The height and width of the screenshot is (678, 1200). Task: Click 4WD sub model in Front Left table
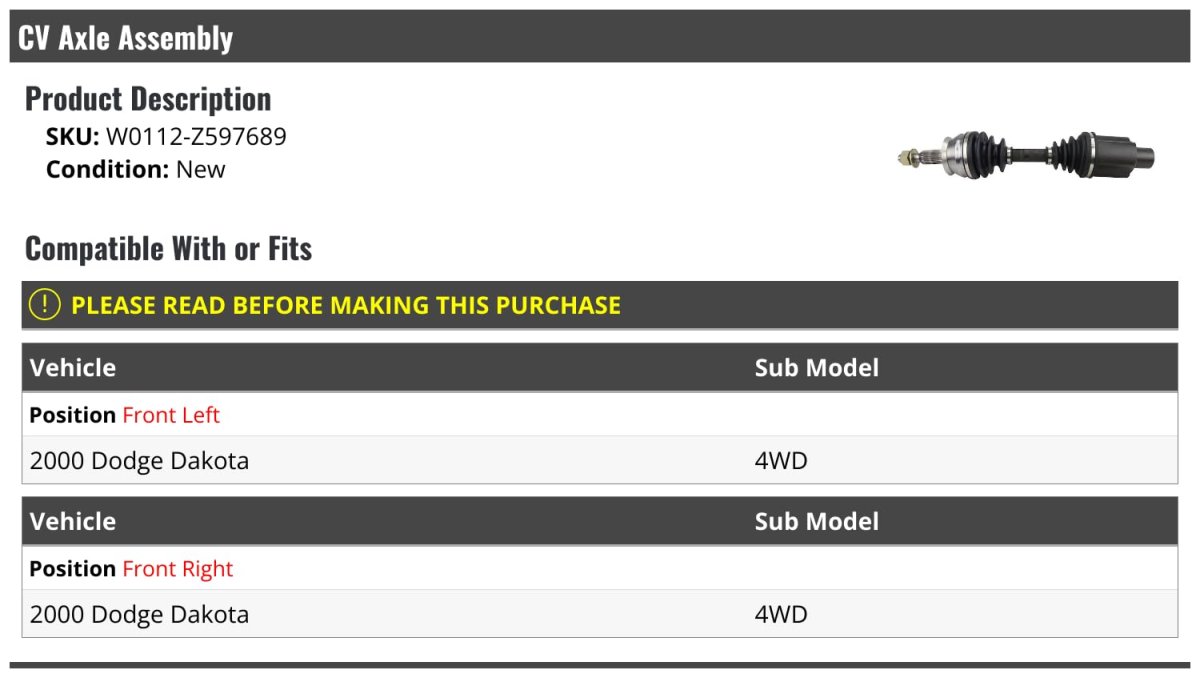[x=780, y=461]
